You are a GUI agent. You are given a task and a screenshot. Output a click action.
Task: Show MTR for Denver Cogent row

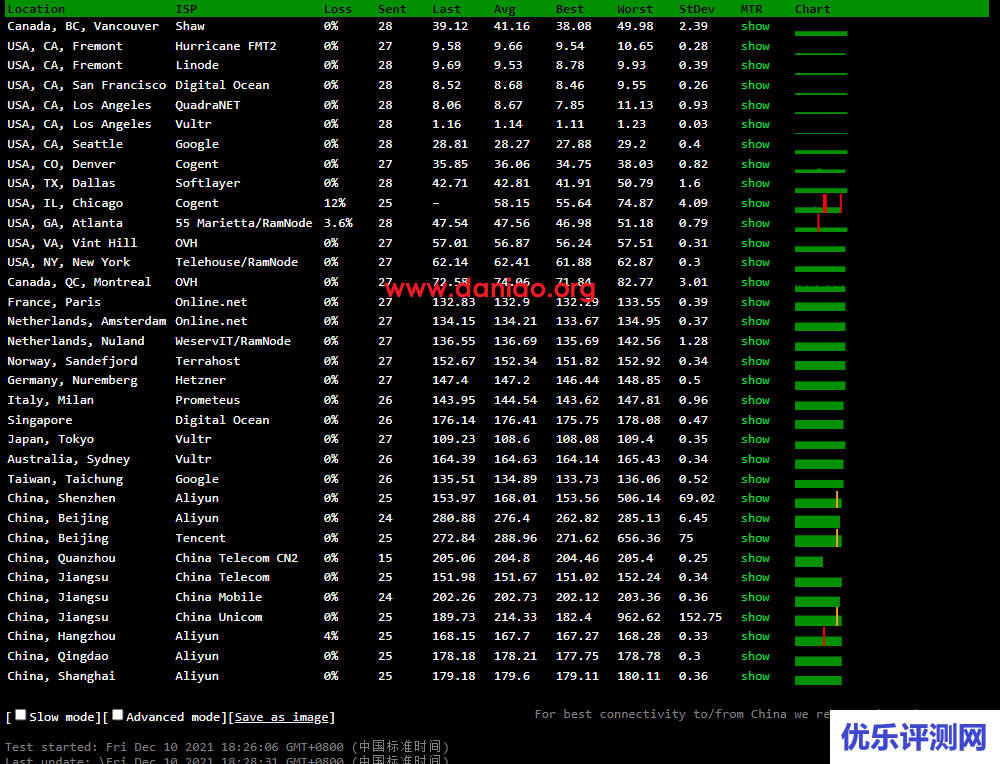[x=755, y=164]
